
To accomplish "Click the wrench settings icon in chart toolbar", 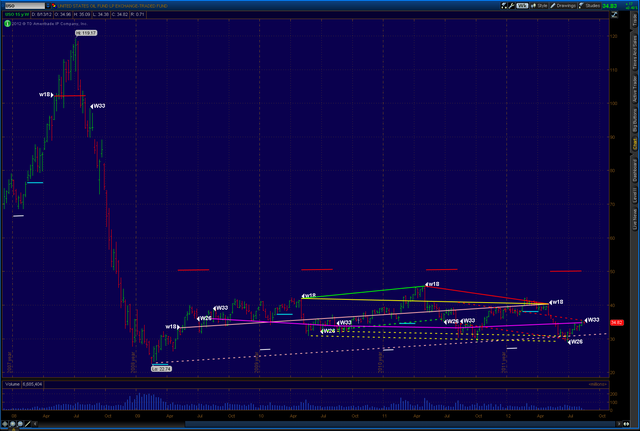I will (514, 6).
